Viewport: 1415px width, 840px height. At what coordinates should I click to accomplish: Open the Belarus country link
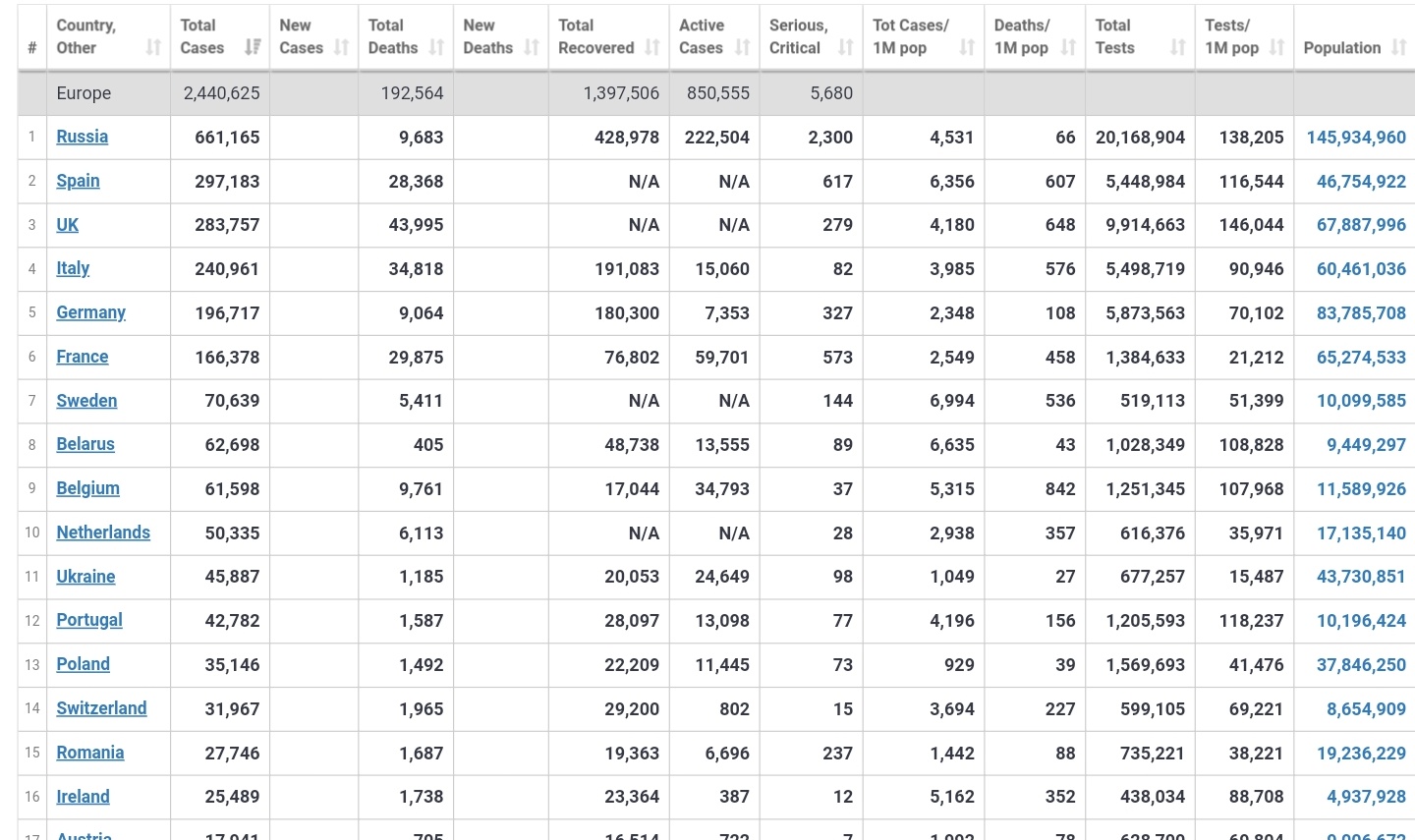pos(85,444)
